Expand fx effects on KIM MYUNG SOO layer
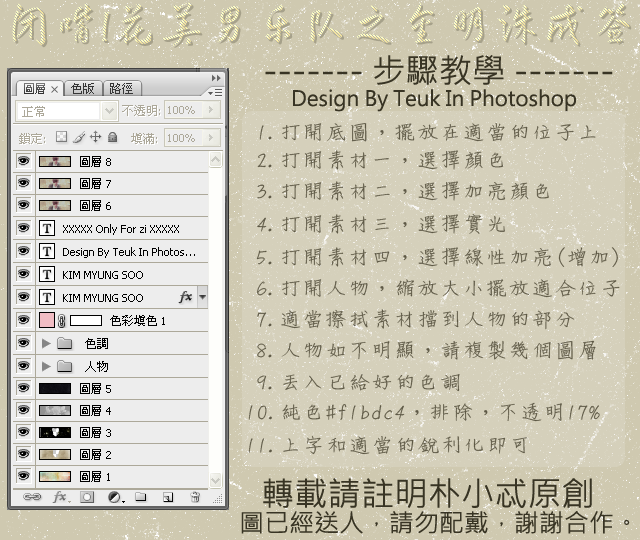The height and width of the screenshot is (540, 640). coord(203,297)
